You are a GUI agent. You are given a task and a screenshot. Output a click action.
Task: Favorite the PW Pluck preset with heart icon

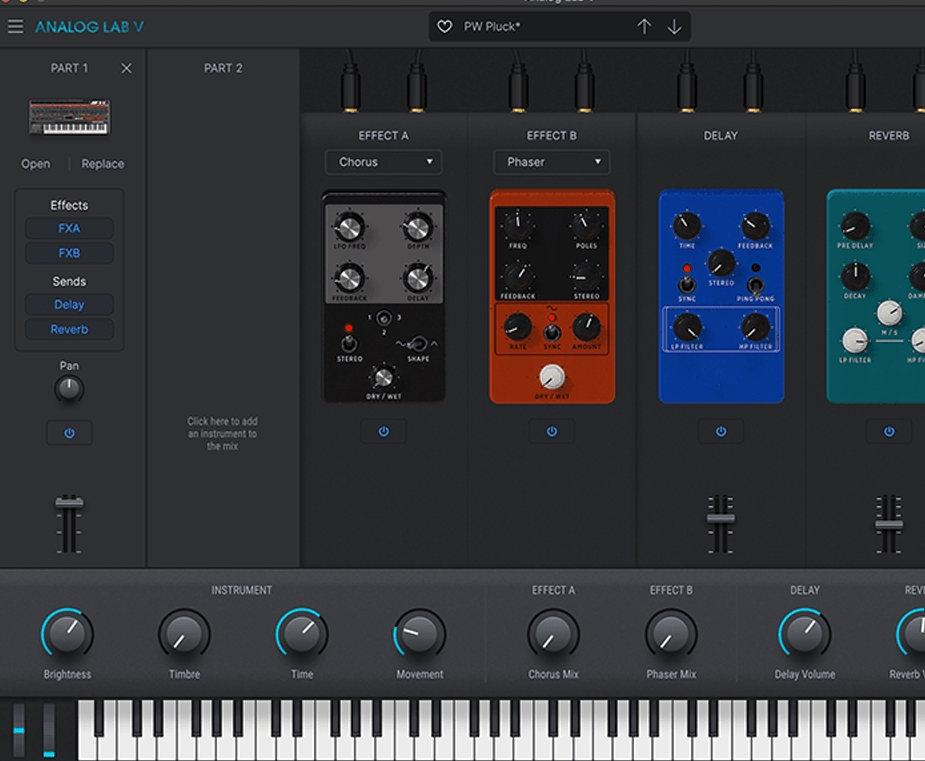pyautogui.click(x=444, y=27)
